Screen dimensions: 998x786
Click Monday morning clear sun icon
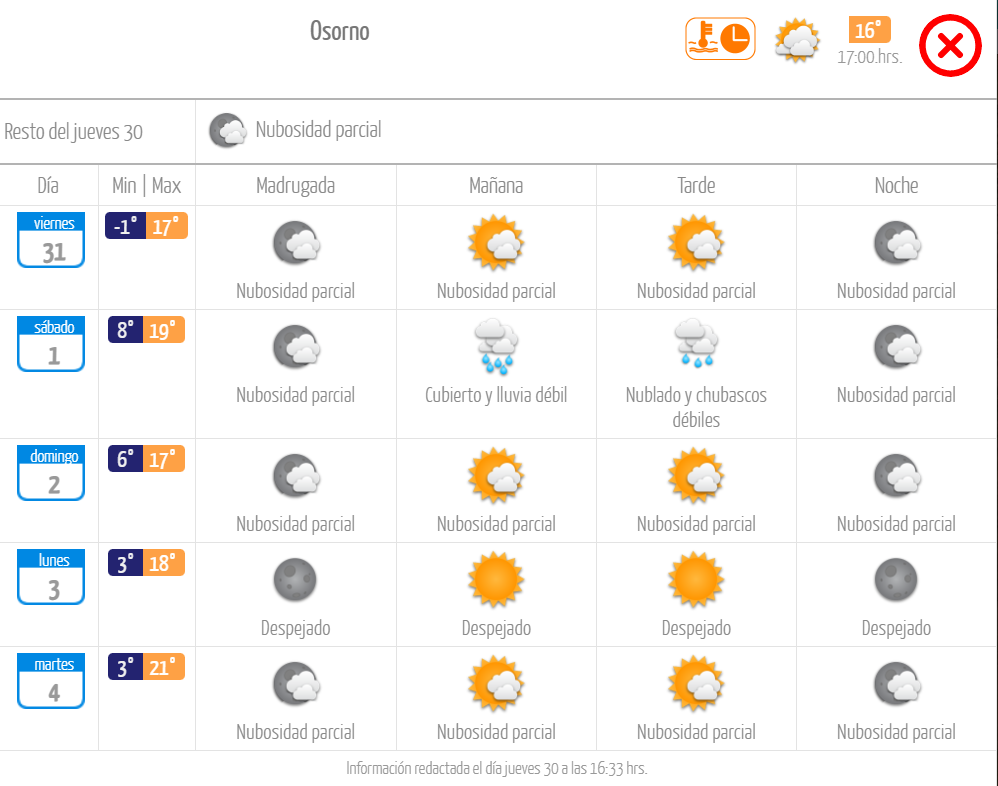click(x=496, y=578)
